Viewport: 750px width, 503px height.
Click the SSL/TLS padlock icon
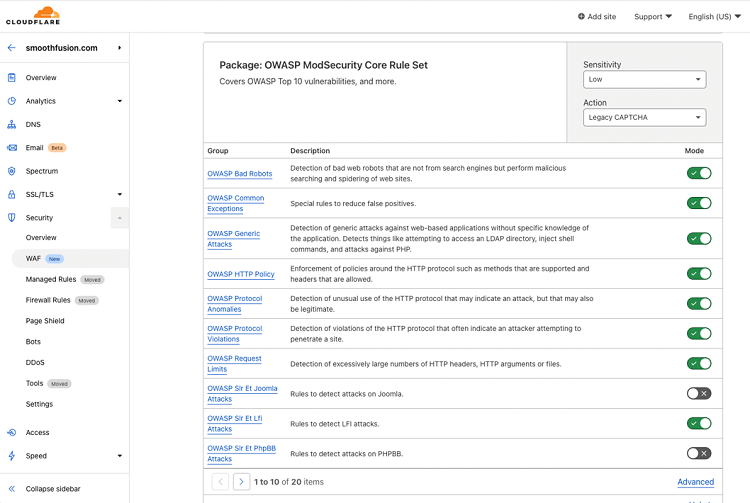[11, 194]
